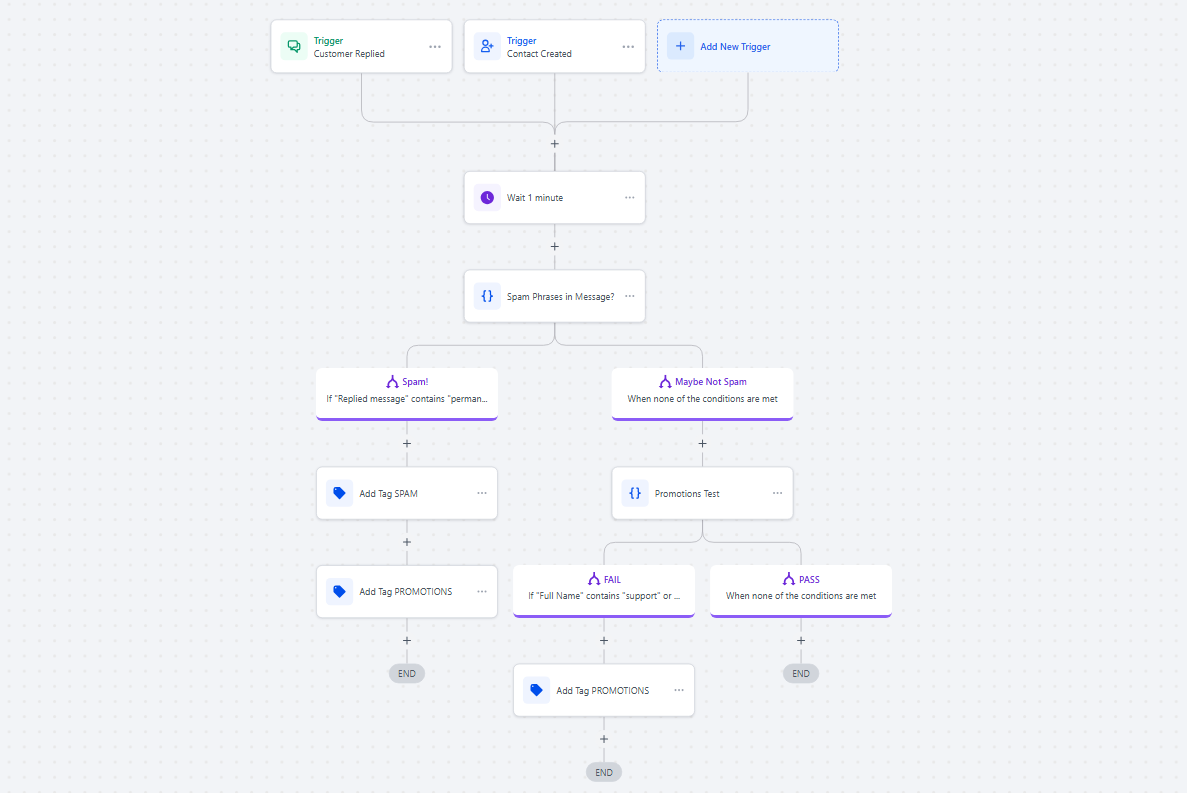The width and height of the screenshot is (1187, 793).
Task: Click the "Add Tag SPAM" label
Action: coord(388,493)
